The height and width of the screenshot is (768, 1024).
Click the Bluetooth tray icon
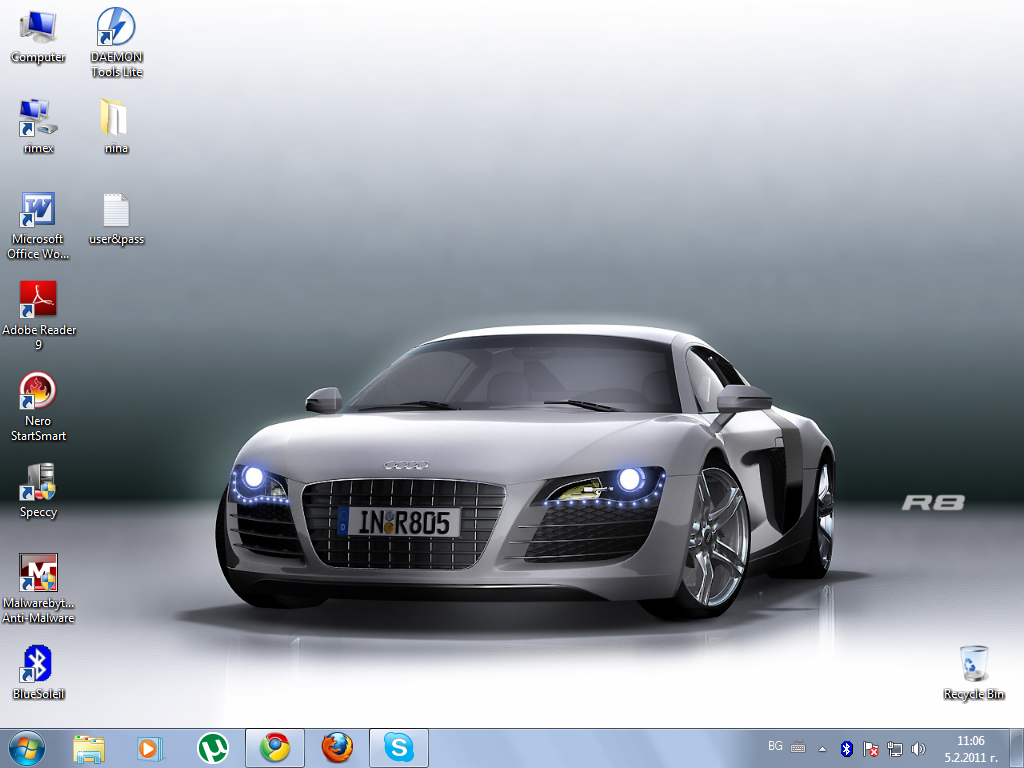[x=847, y=749]
